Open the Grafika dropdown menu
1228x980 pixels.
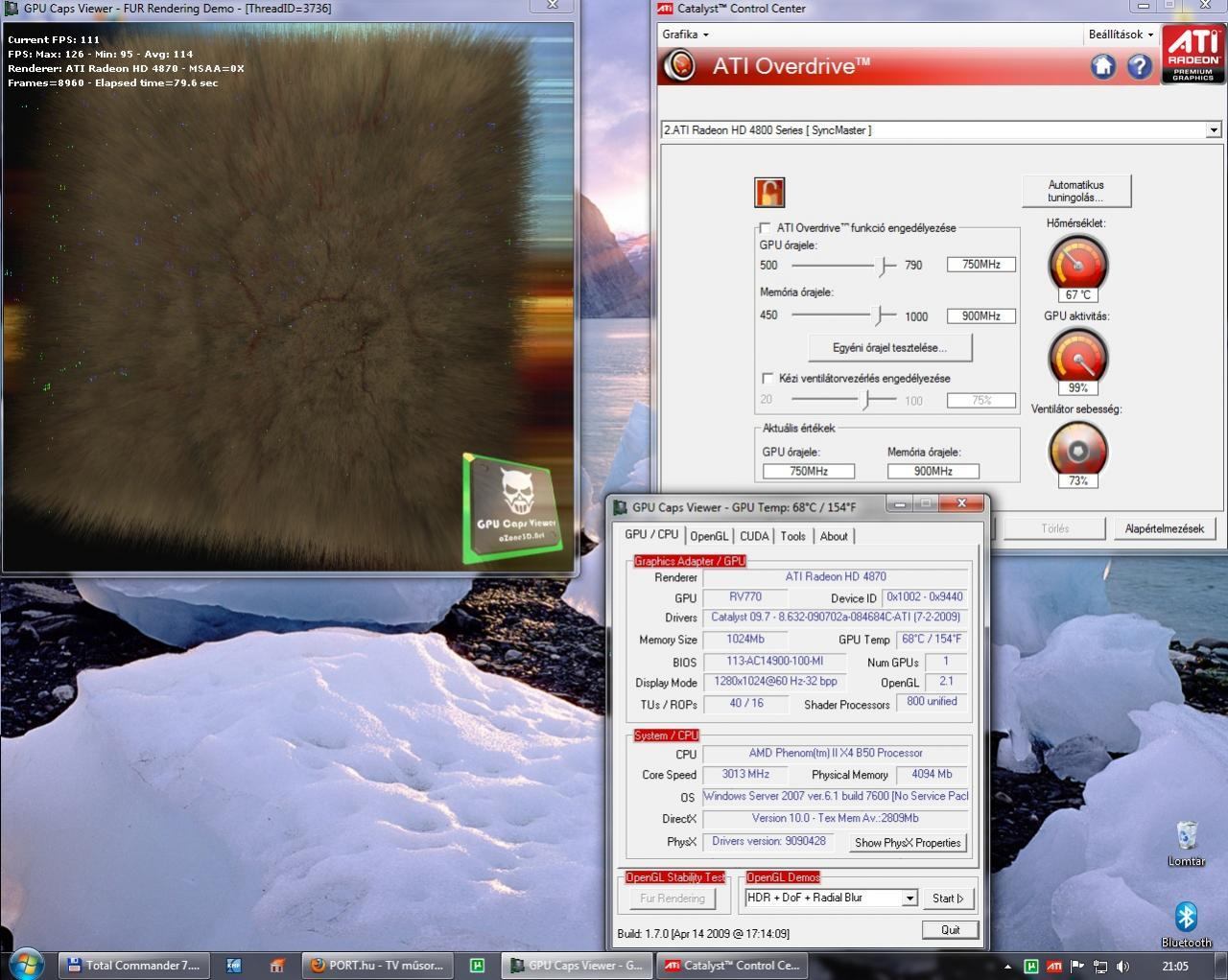(685, 35)
